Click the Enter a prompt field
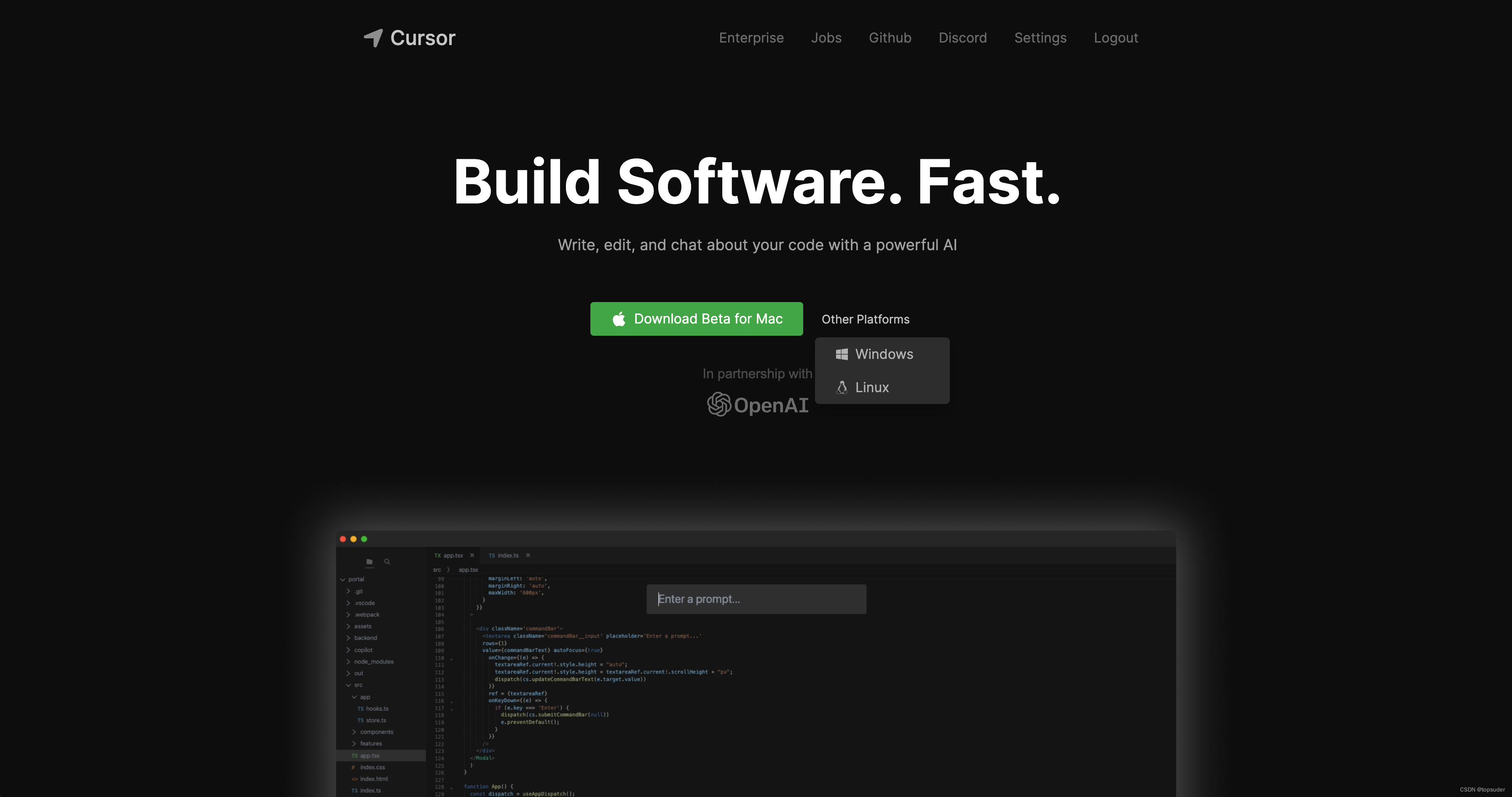Screen dimensions: 1512x797 pos(756,599)
